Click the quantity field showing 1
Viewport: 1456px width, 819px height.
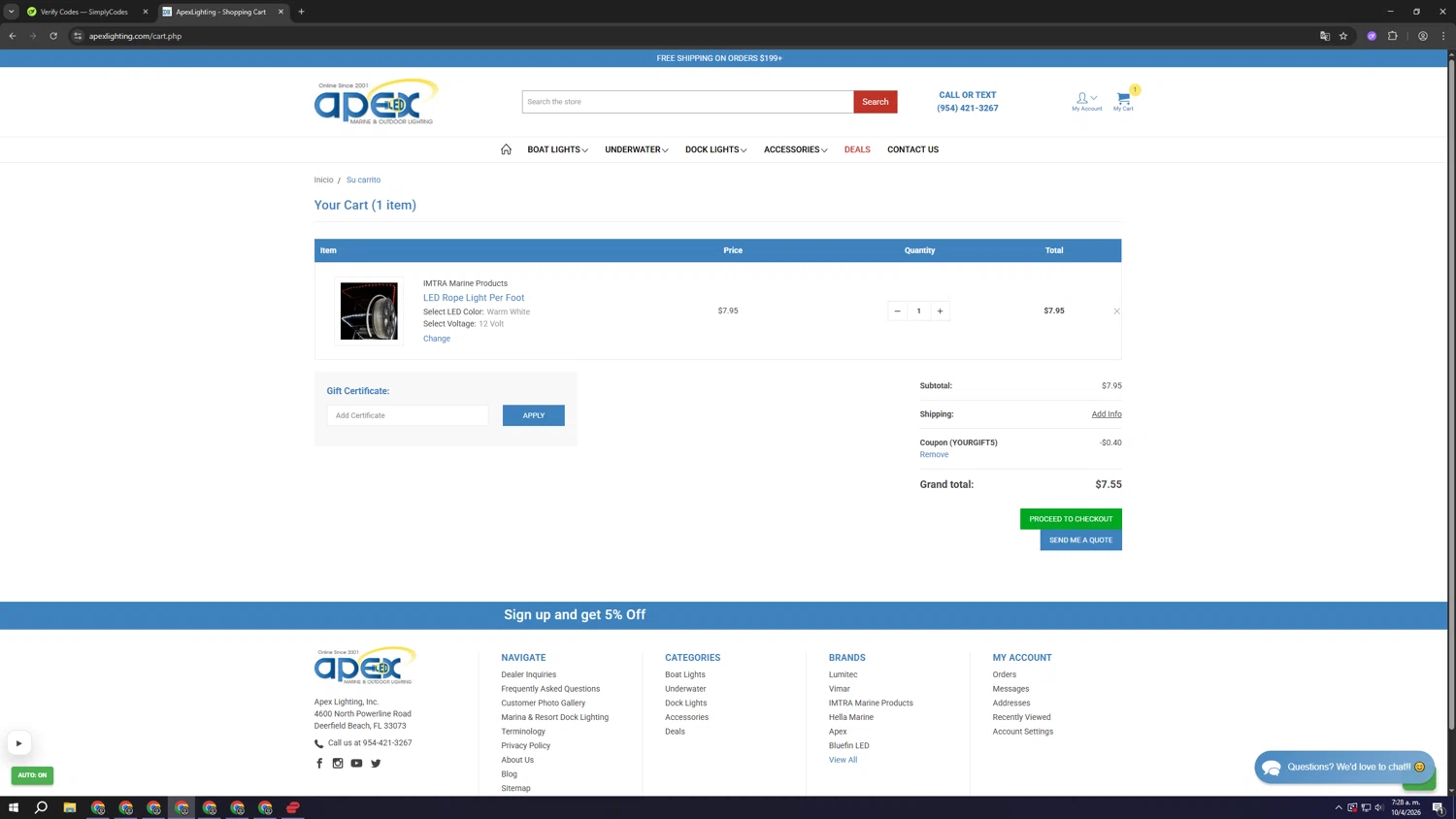coord(918,311)
